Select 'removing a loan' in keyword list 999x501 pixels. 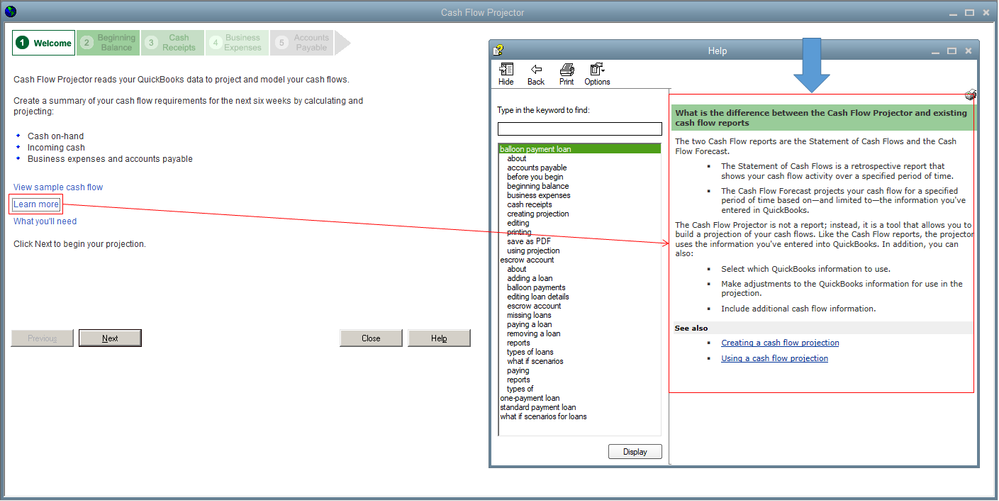(x=534, y=334)
